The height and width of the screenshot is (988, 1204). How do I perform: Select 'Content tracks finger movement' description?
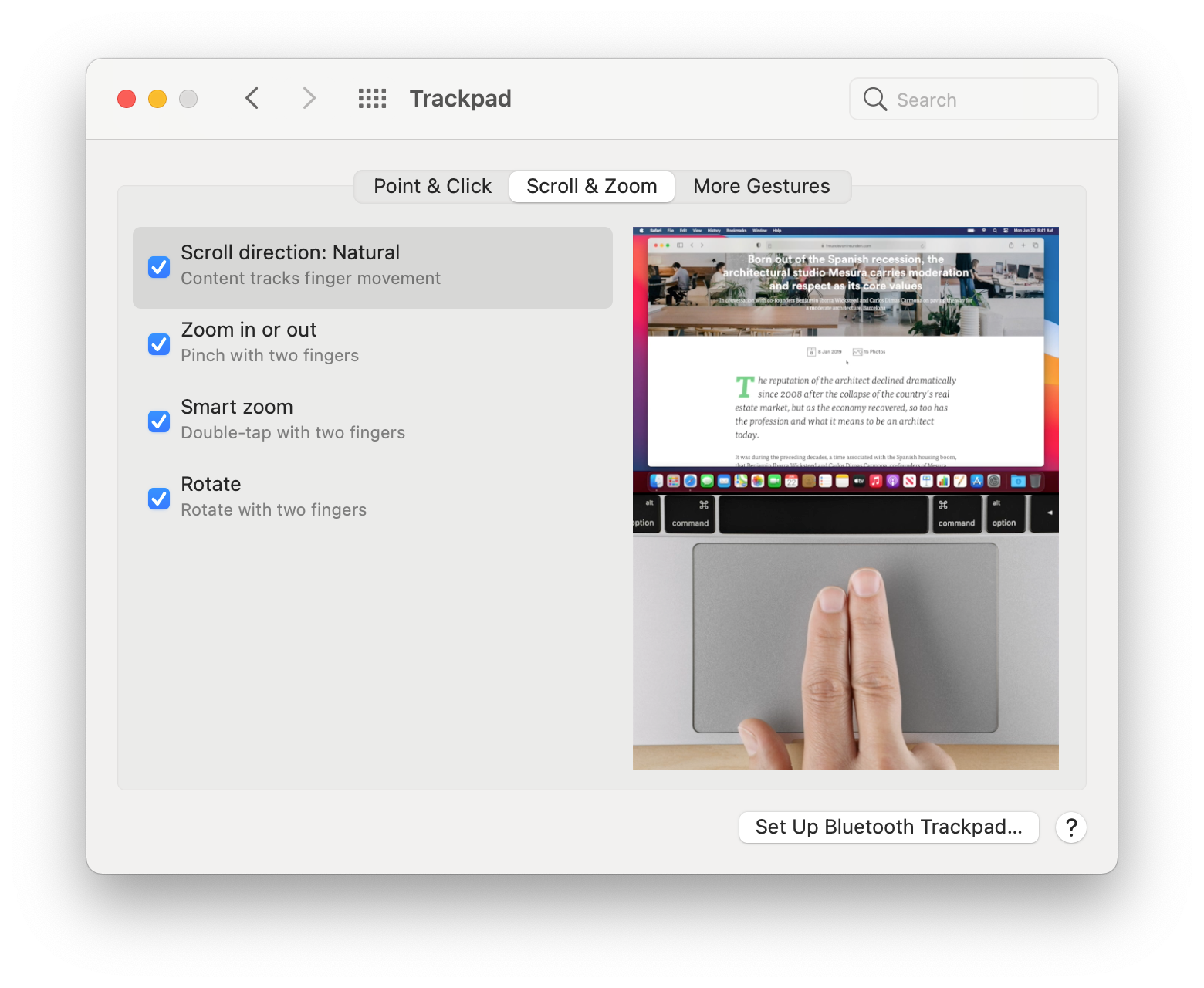[311, 279]
